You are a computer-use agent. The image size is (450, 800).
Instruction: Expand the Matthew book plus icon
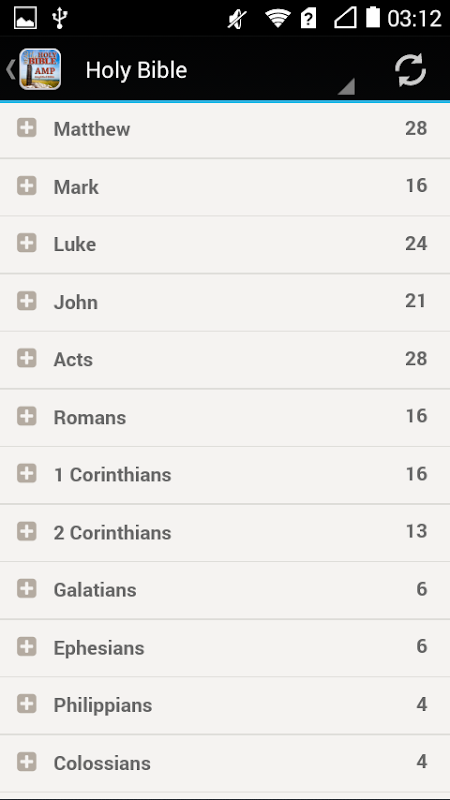coord(27,128)
